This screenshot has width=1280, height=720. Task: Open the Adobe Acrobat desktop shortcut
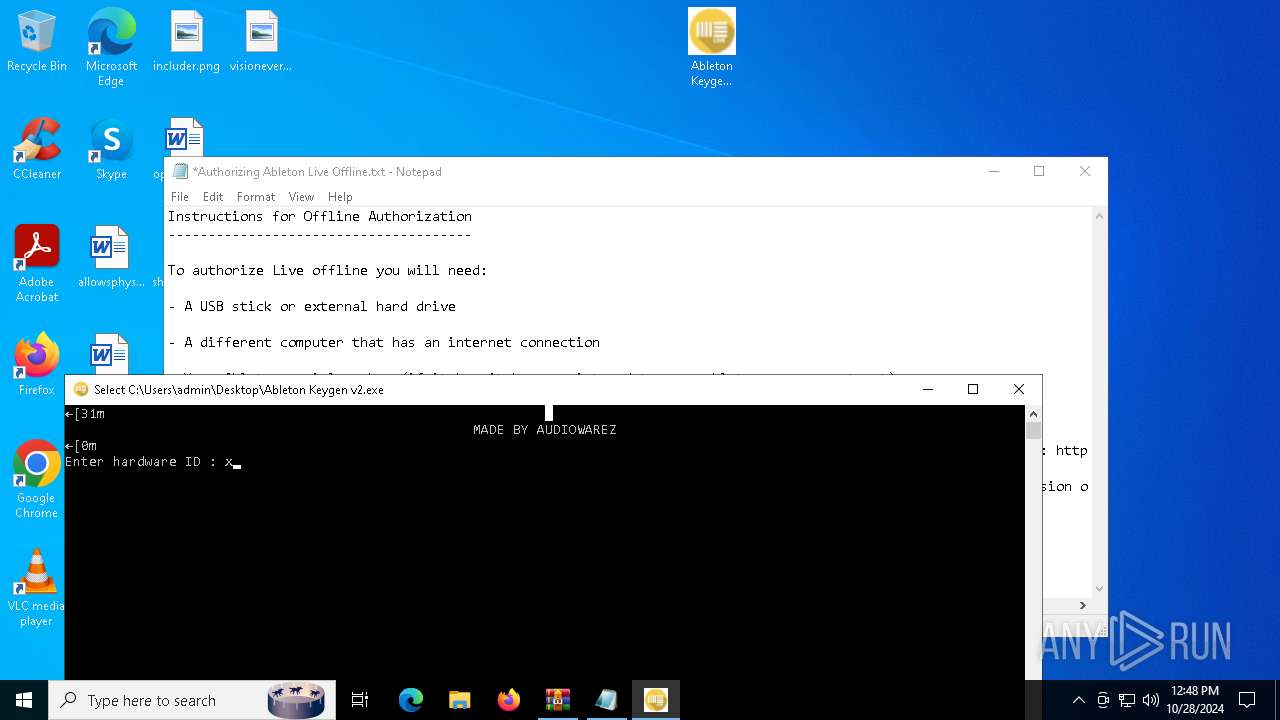click(37, 264)
